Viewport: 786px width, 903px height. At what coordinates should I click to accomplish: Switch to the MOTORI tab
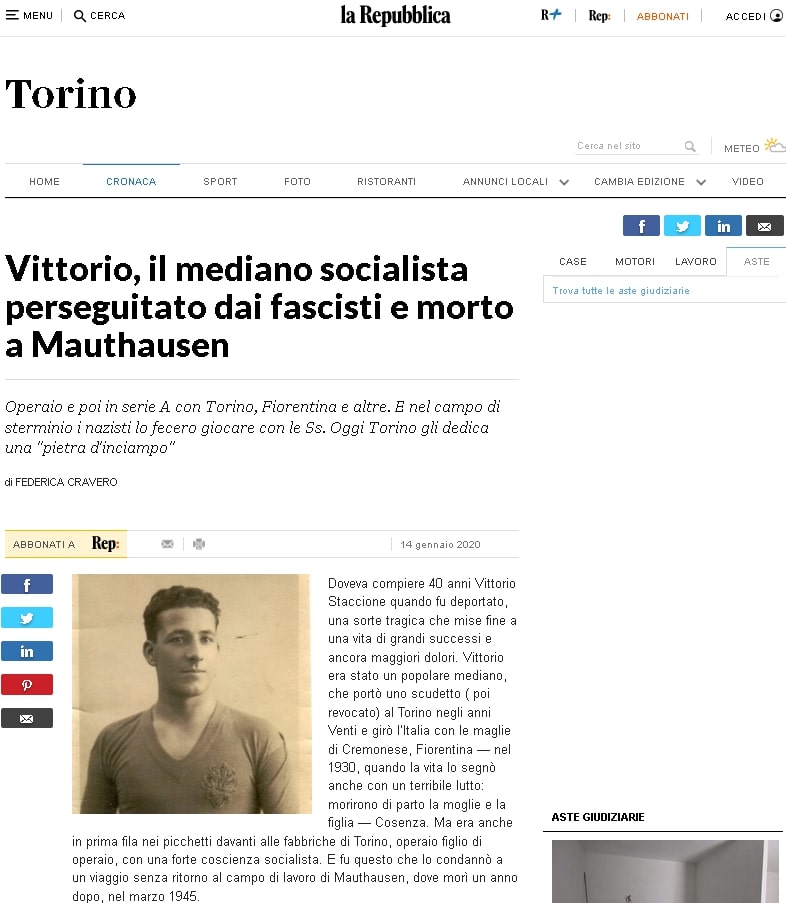tap(635, 261)
